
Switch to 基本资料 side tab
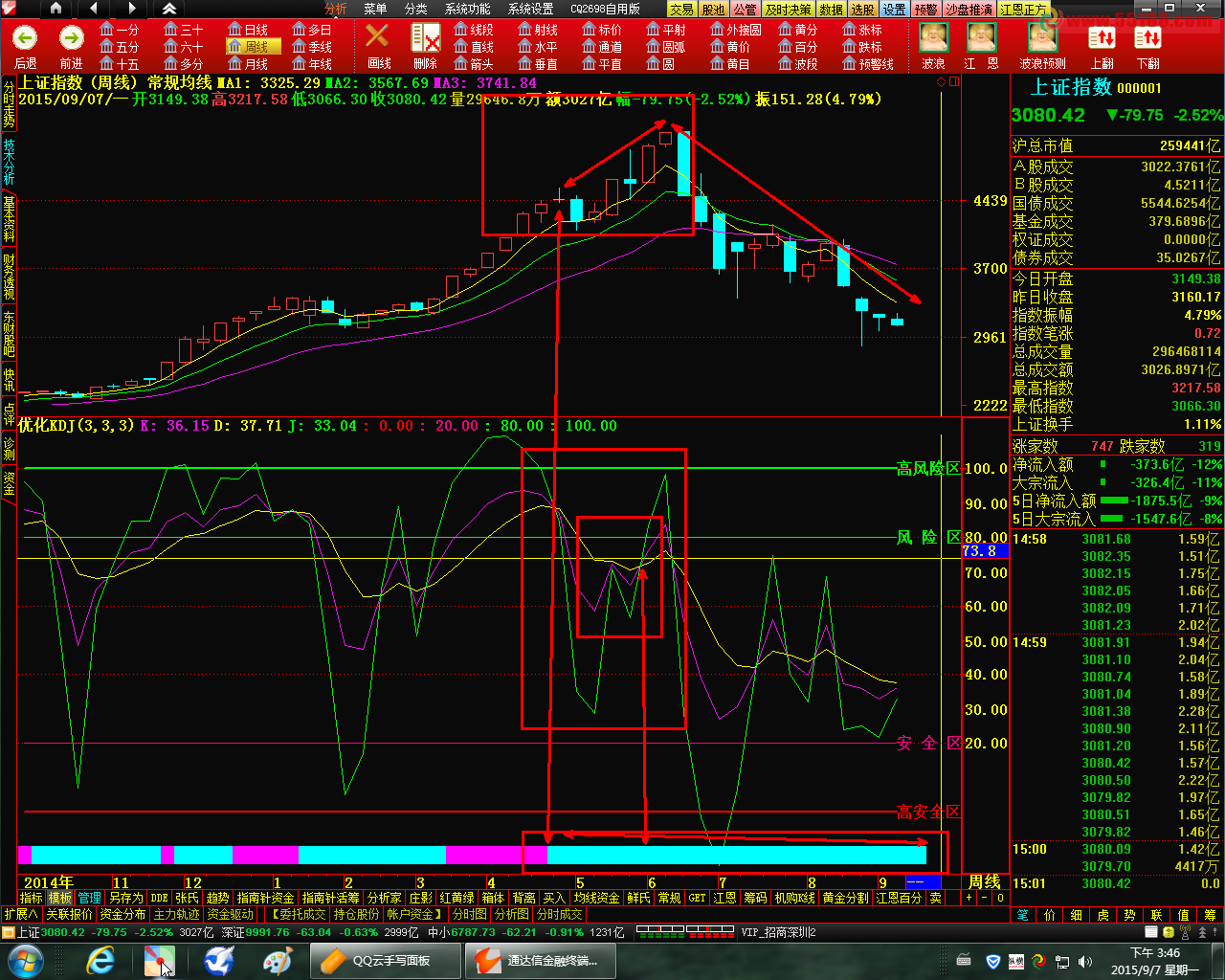(9, 218)
